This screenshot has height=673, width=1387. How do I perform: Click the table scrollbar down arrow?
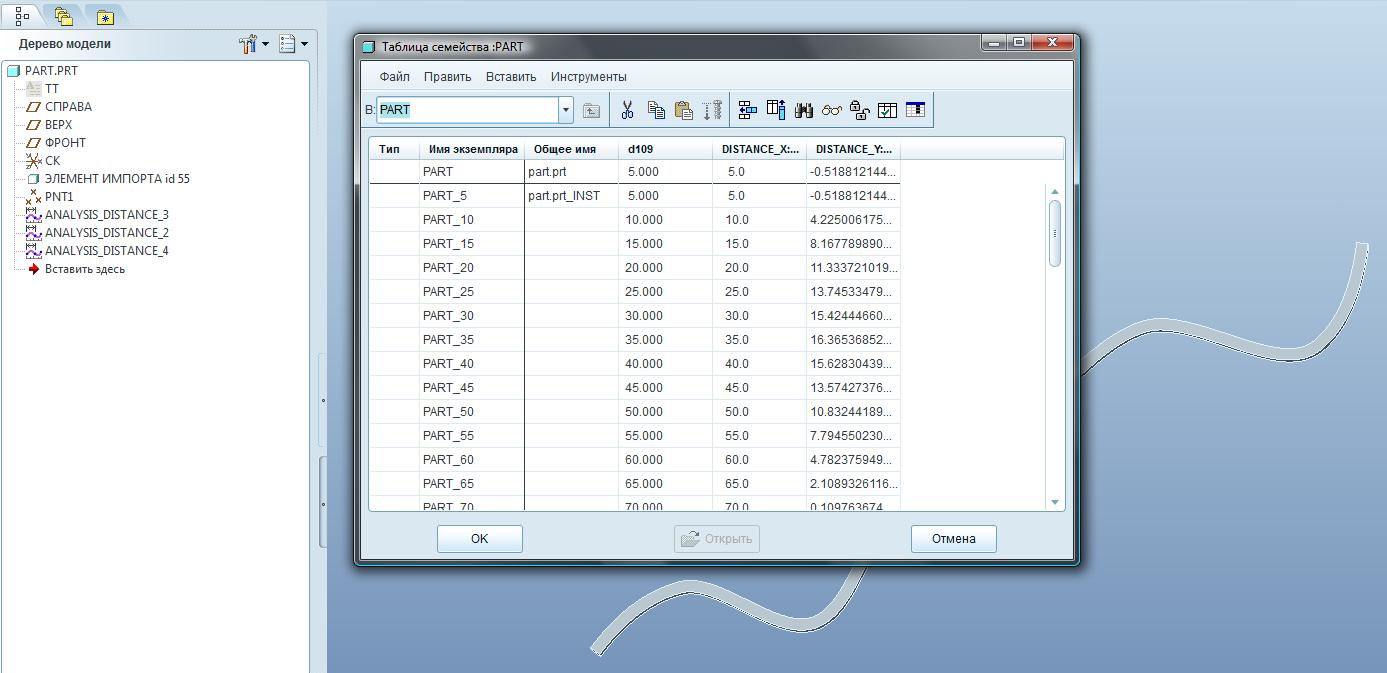(x=1055, y=502)
